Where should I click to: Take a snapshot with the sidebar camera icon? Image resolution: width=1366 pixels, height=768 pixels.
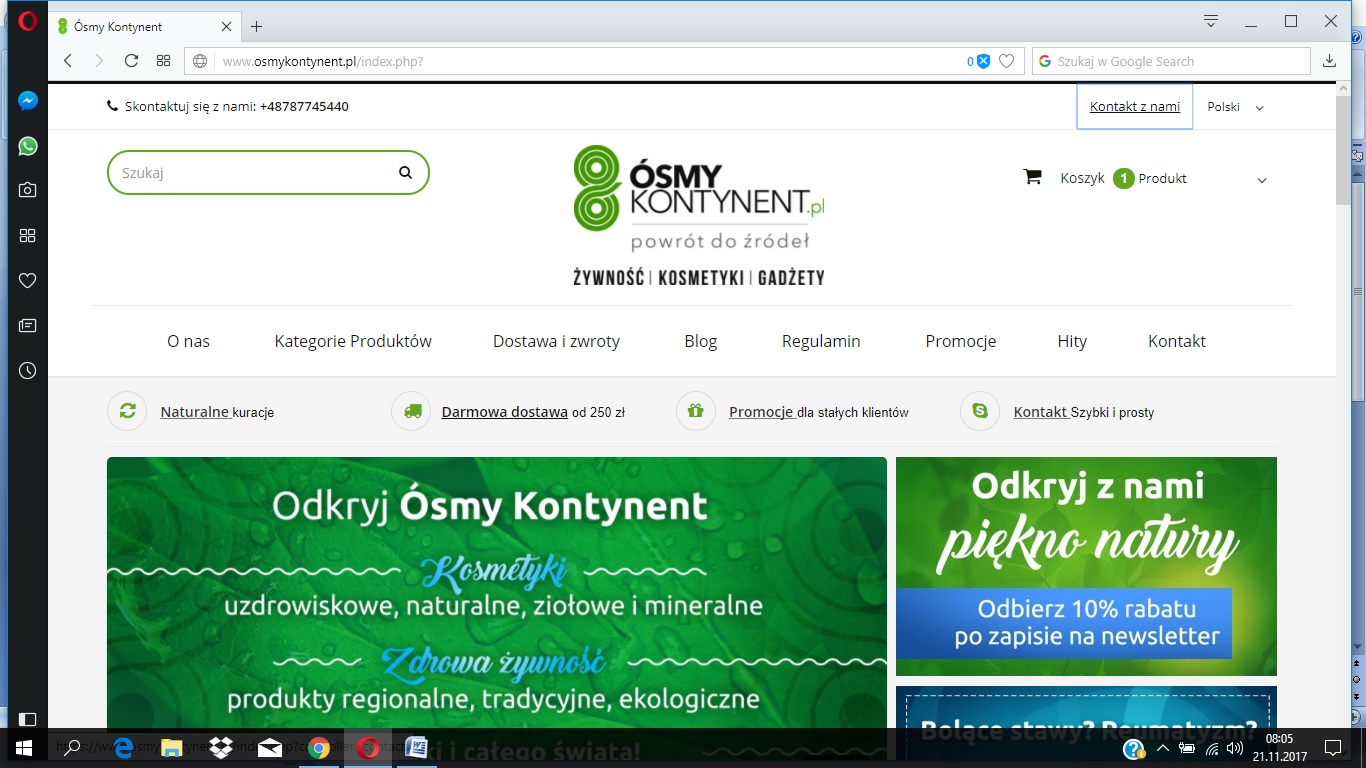pyautogui.click(x=28, y=190)
